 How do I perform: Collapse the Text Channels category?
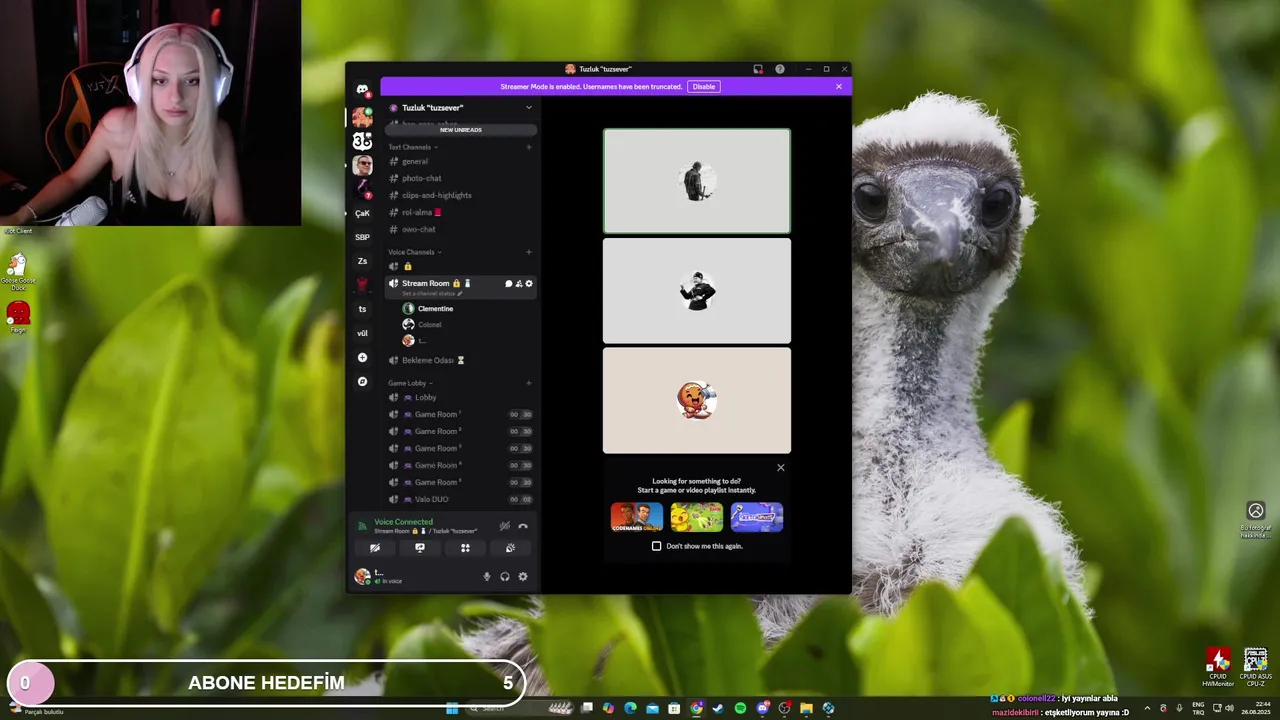(413, 147)
